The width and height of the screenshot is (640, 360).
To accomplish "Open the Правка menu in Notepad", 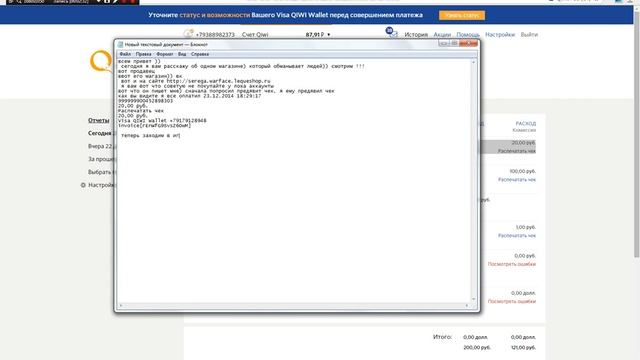I will tap(144, 54).
